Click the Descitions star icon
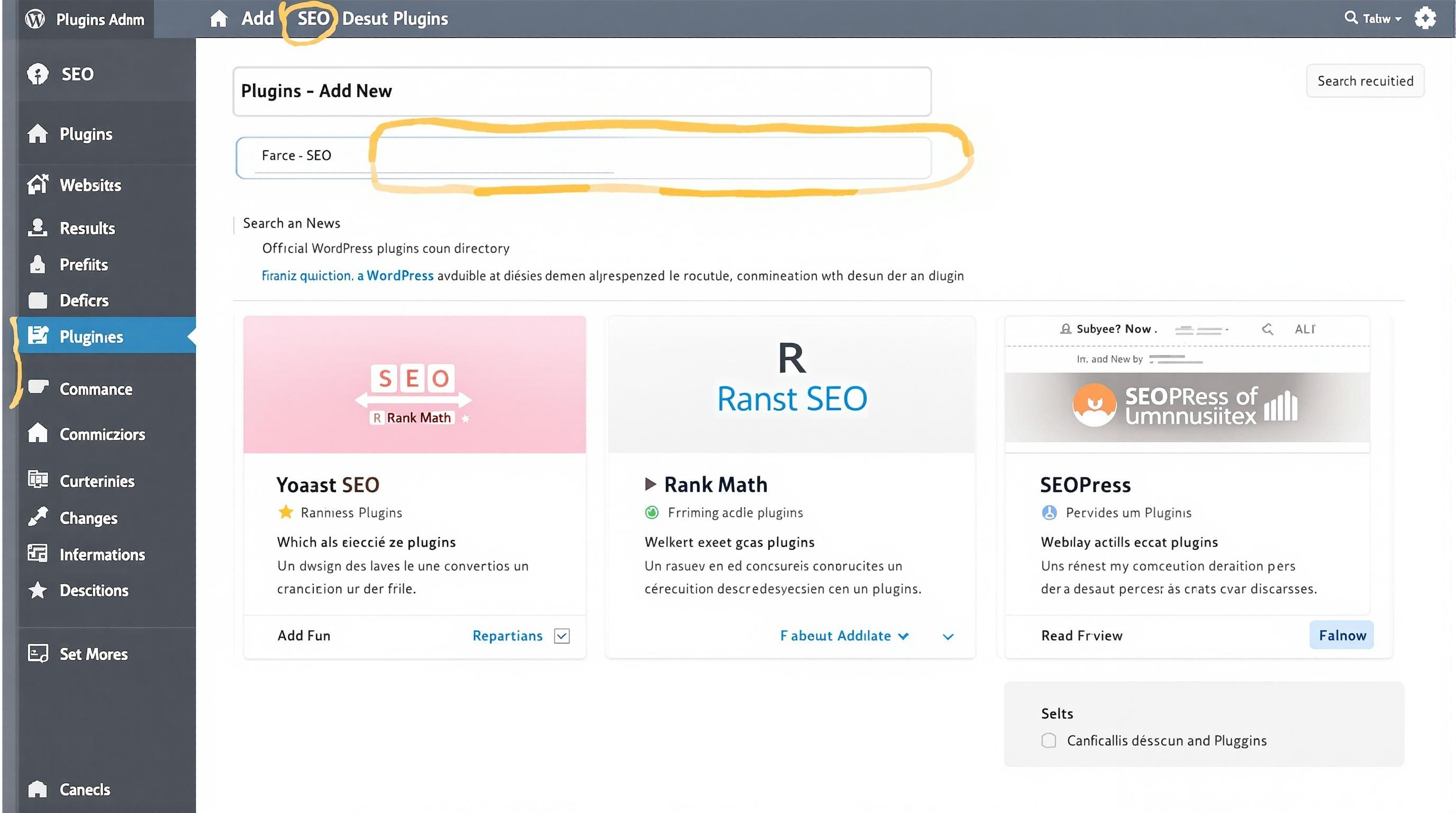Viewport: 1456px width, 813px height. point(38,590)
